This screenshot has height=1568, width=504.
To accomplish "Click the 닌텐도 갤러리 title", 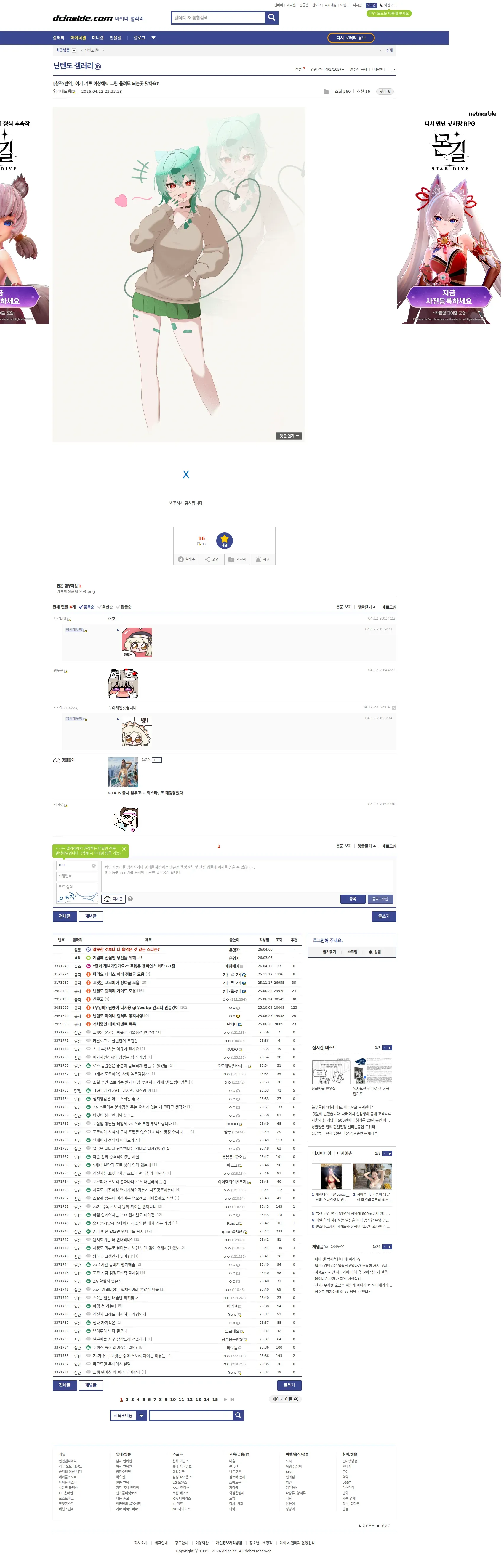I will tap(73, 66).
